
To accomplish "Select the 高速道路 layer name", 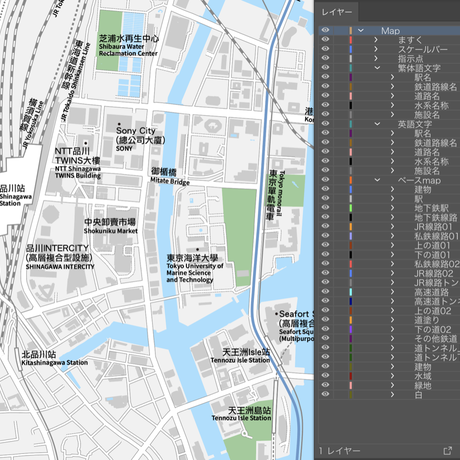I will point(431,292).
